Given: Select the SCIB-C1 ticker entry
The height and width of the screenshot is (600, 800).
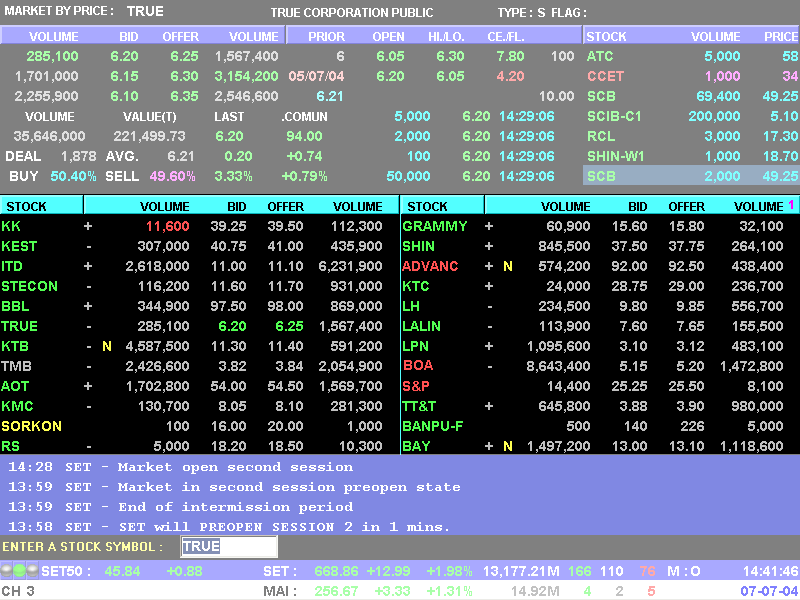Looking at the screenshot, I should (614, 116).
